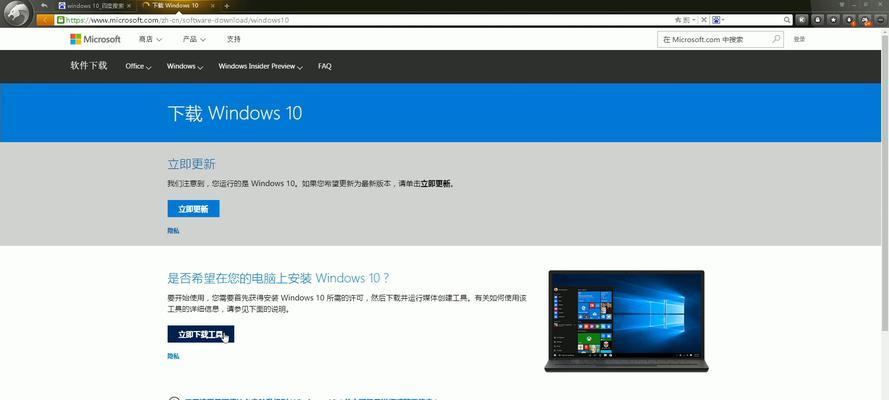The image size is (889, 400).
Task: Open 隐私 link under 立即更新
Action: tap(173, 231)
